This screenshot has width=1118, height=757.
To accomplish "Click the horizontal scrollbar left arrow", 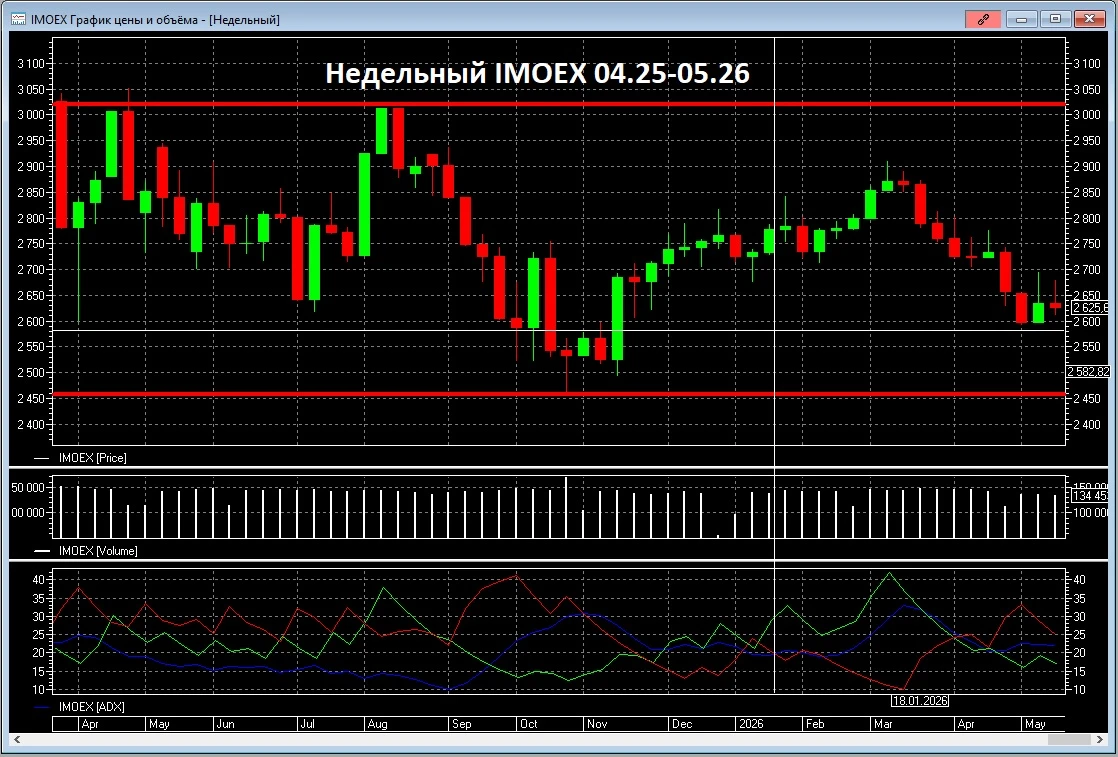I will point(17,740).
